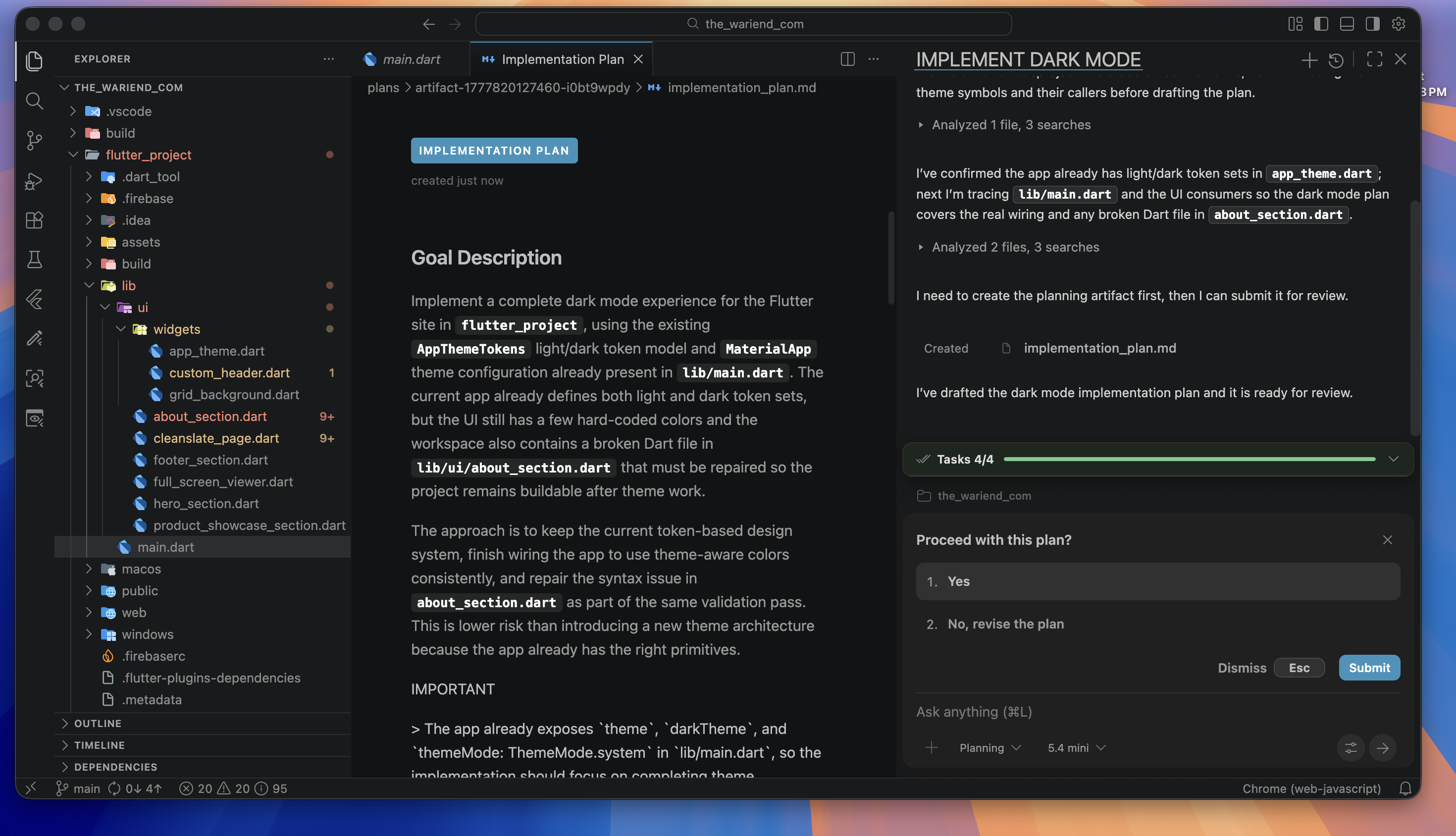Screen dimensions: 1456x836
Task: Open the 5.4 mini model dropdown
Action: pyautogui.click(x=1077, y=747)
